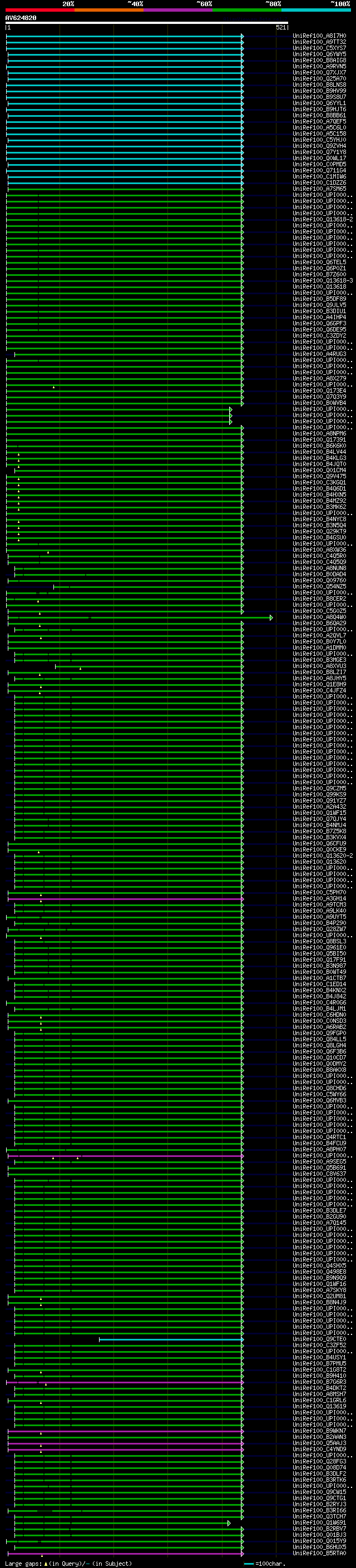This screenshot has width=356, height=1568.
Task: Select the UniRef100_B8AIG8 hit label
Action: click(x=319, y=60)
